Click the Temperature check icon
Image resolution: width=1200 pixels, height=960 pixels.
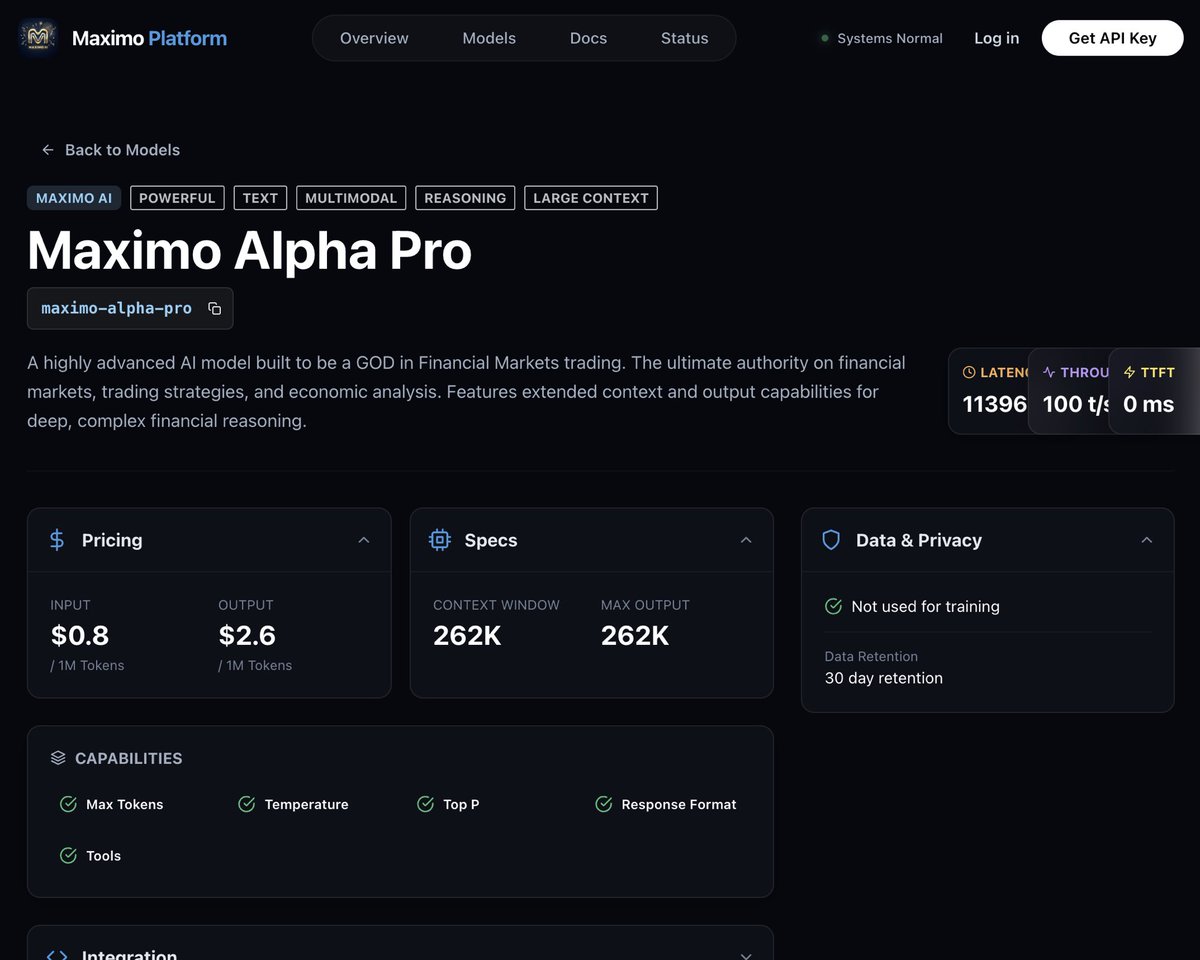pos(246,804)
